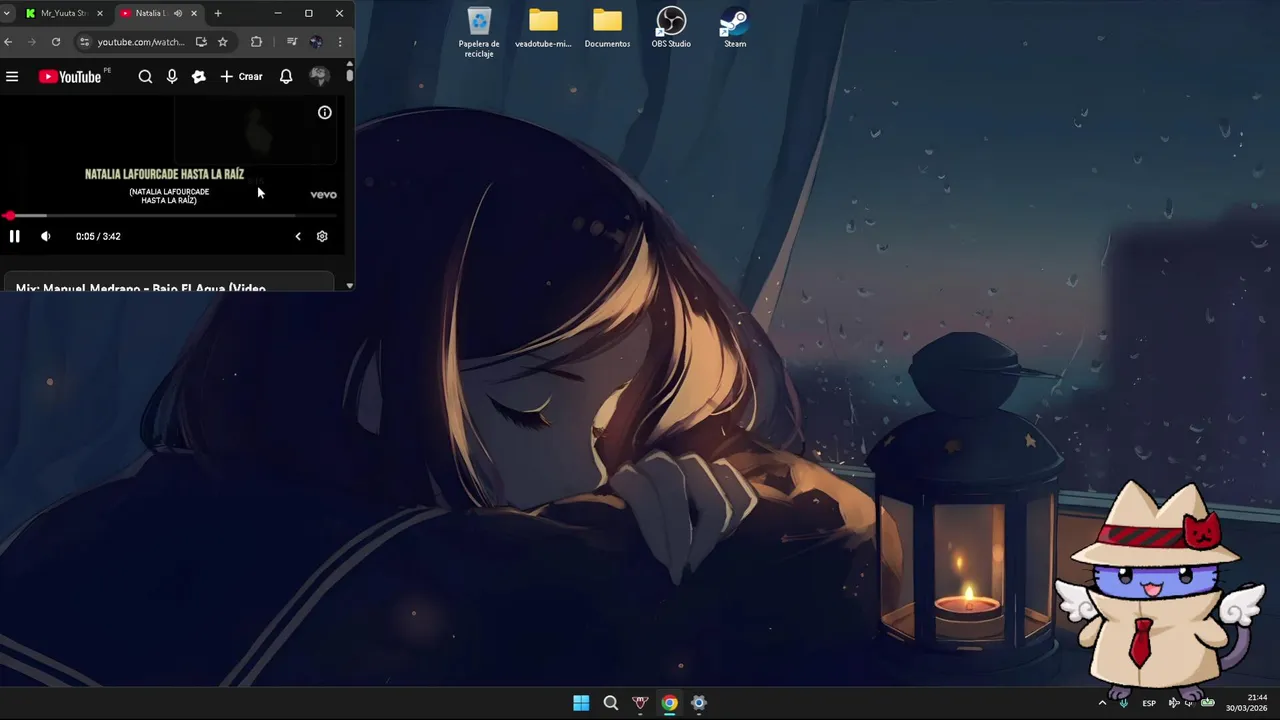
Task: Click the 0:05 / 3:42 time display
Action: click(98, 237)
